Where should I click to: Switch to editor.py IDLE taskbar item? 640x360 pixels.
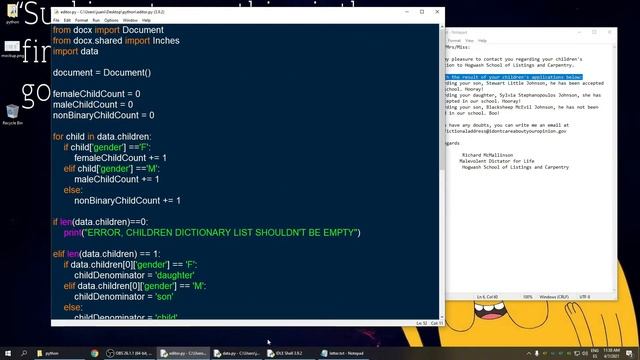point(183,353)
